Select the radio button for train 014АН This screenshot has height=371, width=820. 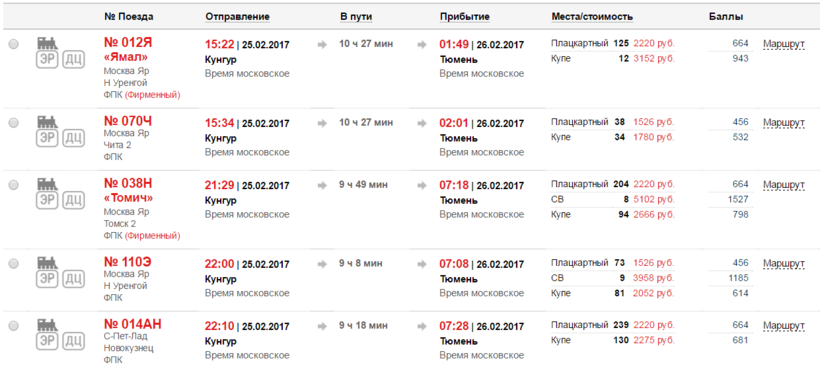pos(14,326)
